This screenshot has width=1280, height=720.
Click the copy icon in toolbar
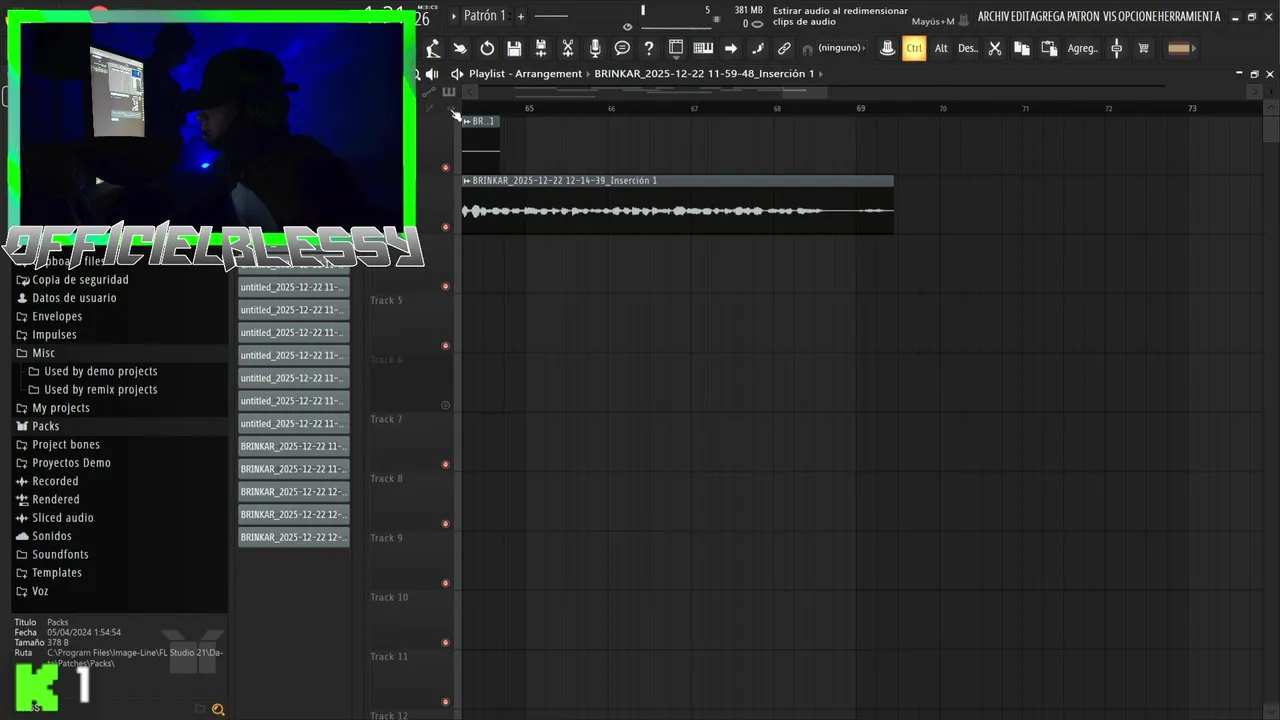point(1022,48)
